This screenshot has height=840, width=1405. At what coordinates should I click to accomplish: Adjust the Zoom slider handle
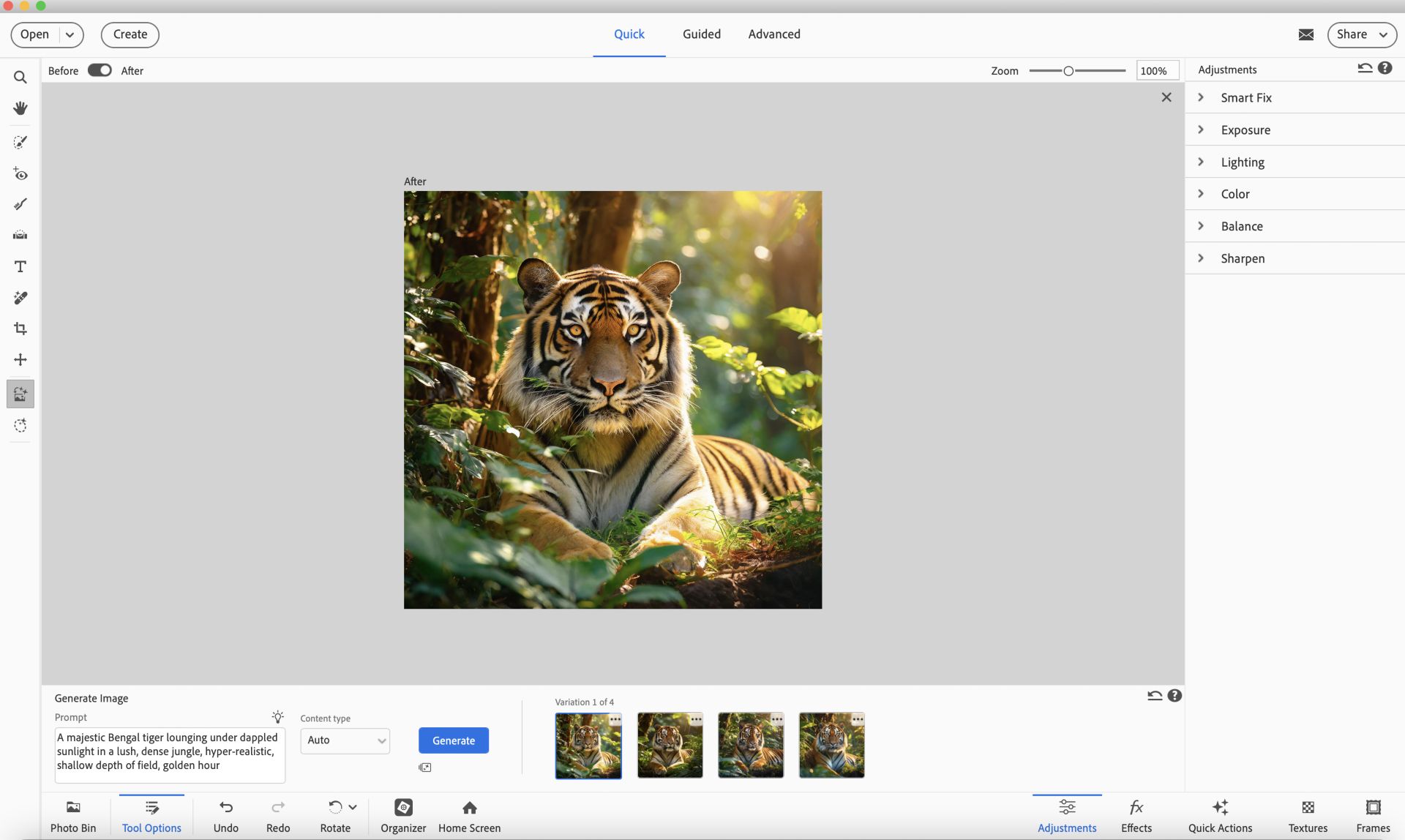coord(1068,71)
